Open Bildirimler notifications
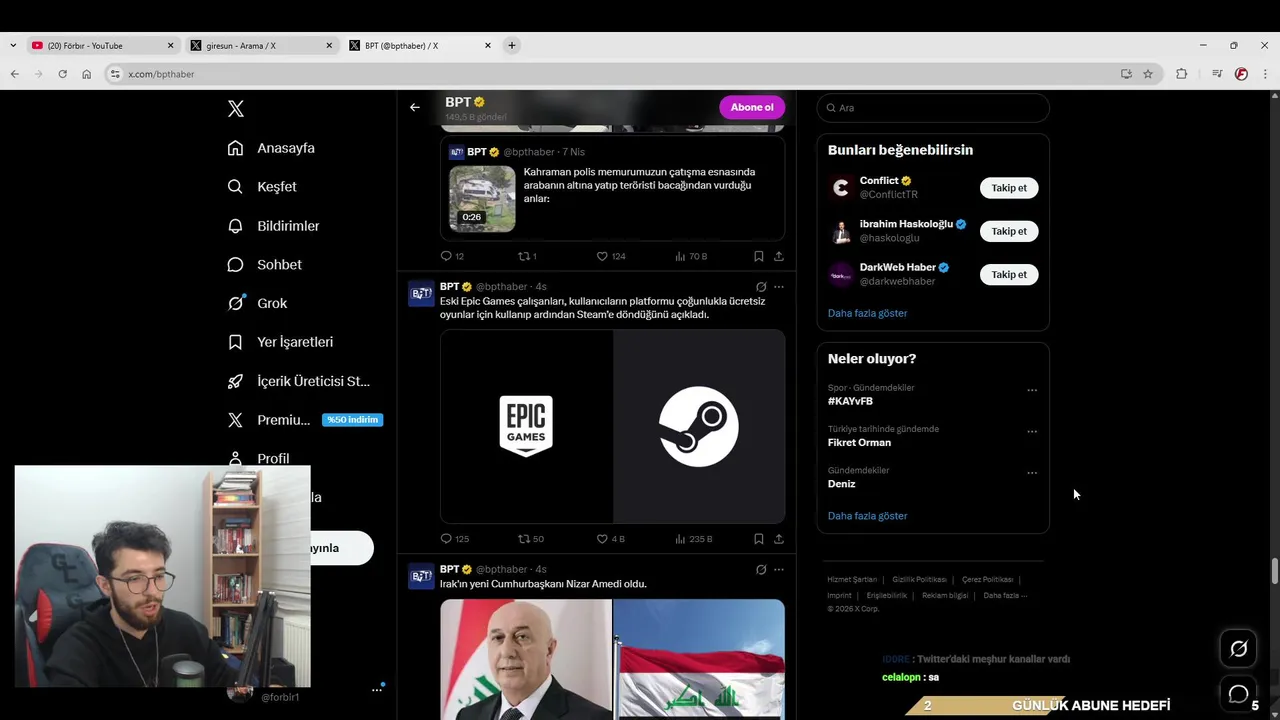1280x720 pixels. pos(273,226)
